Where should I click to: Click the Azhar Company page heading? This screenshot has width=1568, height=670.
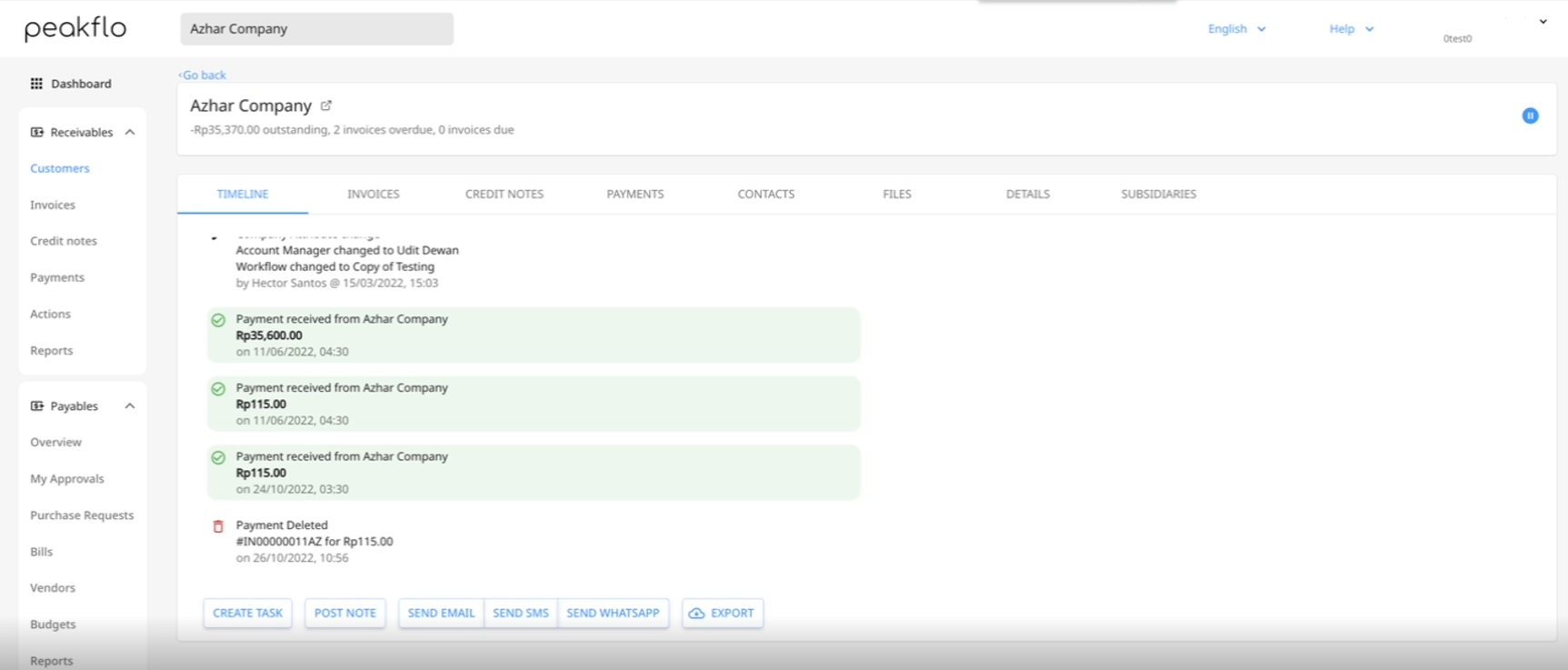coord(251,105)
